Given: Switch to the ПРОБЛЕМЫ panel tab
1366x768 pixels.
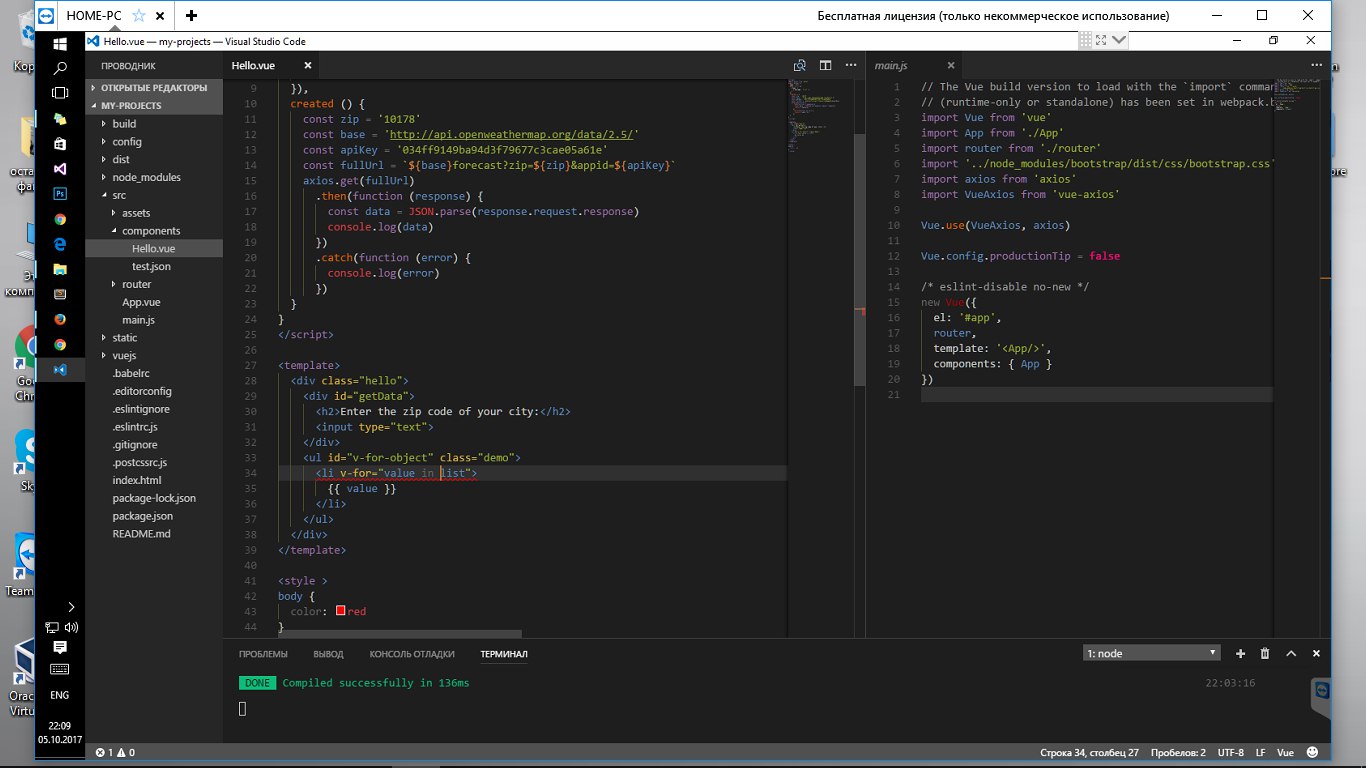Looking at the screenshot, I should point(263,654).
